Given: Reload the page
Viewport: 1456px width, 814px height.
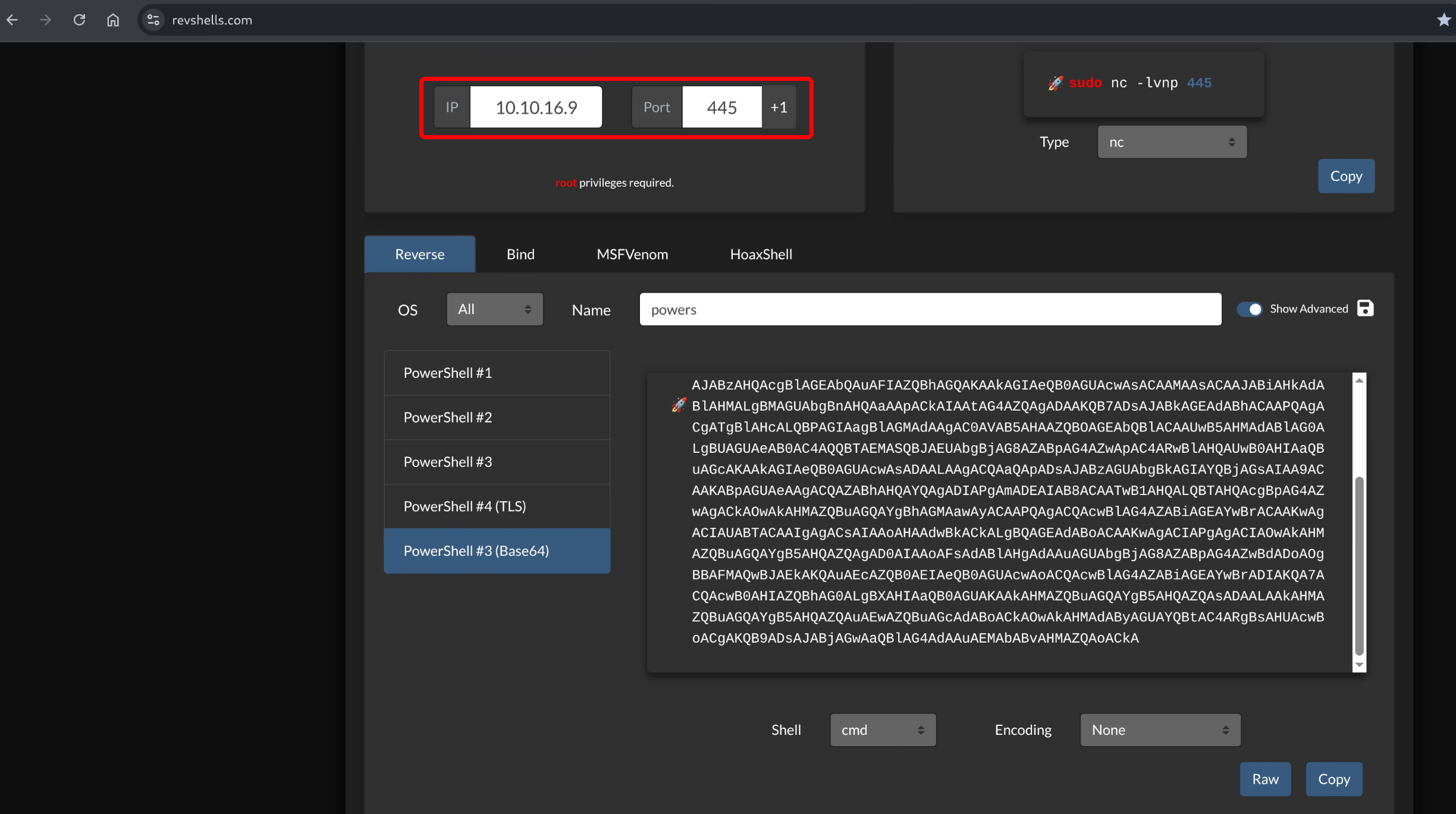Looking at the screenshot, I should 79,20.
